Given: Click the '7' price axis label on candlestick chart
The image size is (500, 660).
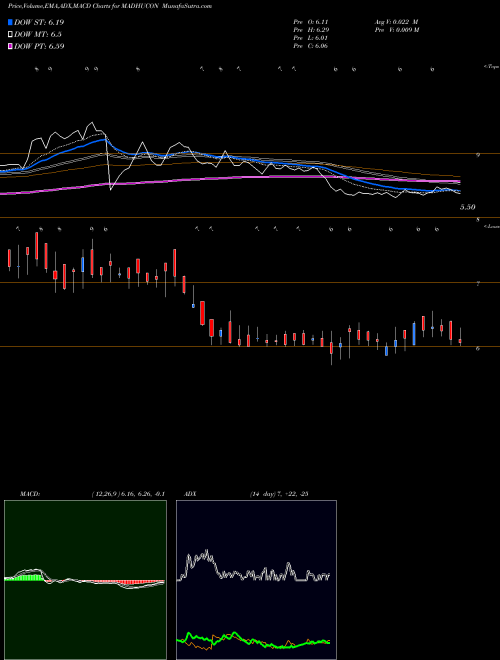Looking at the screenshot, I should [478, 285].
